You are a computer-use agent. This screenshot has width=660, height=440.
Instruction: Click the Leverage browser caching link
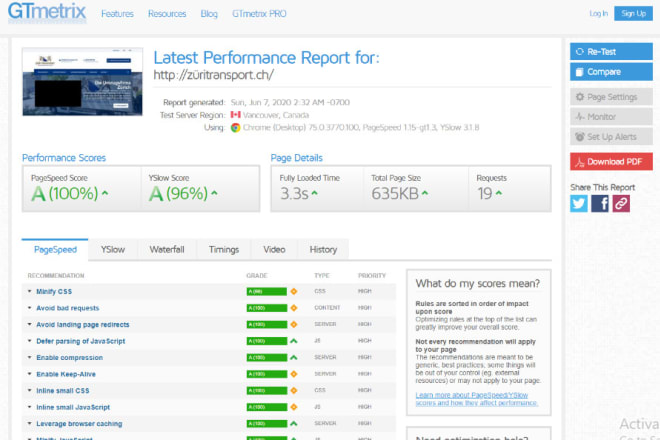[x=79, y=424]
